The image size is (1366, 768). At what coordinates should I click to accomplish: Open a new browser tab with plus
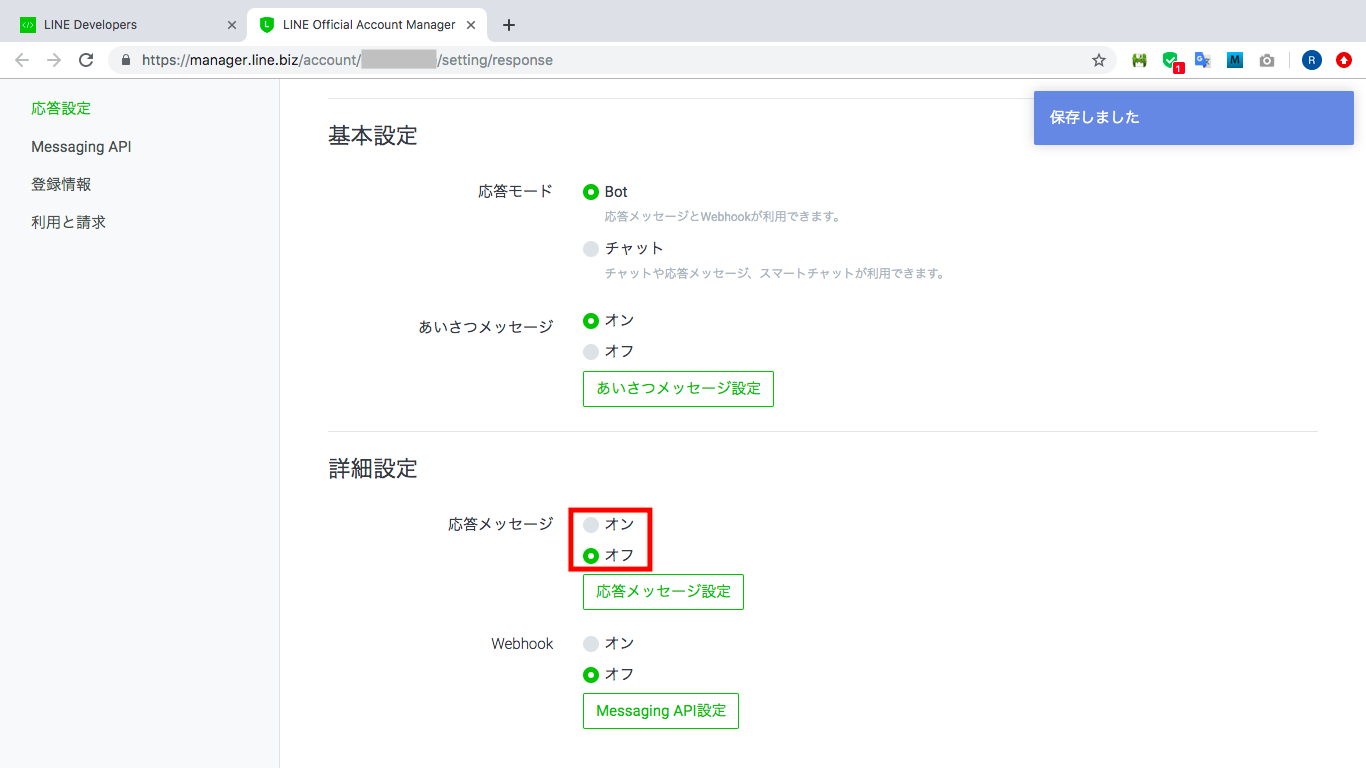coord(509,25)
